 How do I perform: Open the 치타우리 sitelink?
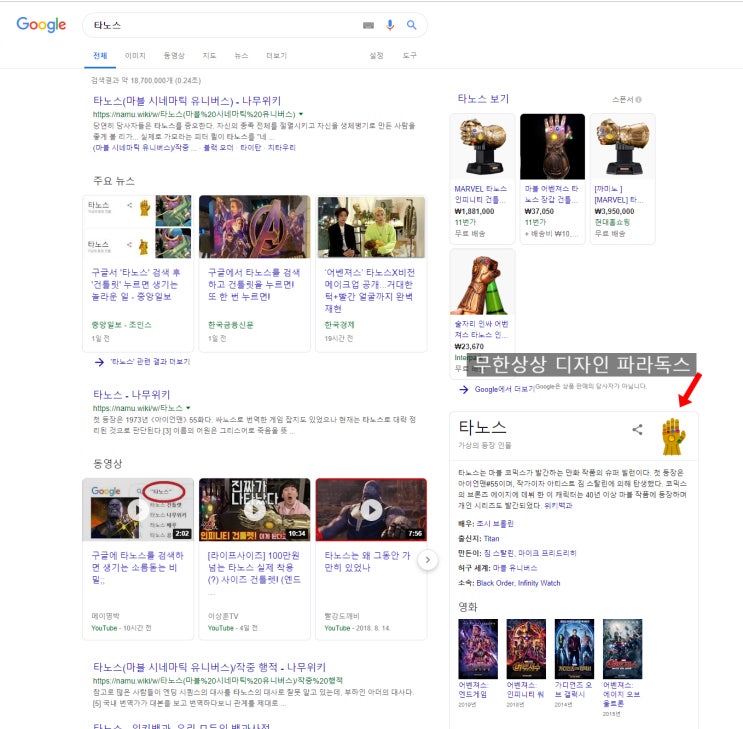[x=281, y=148]
